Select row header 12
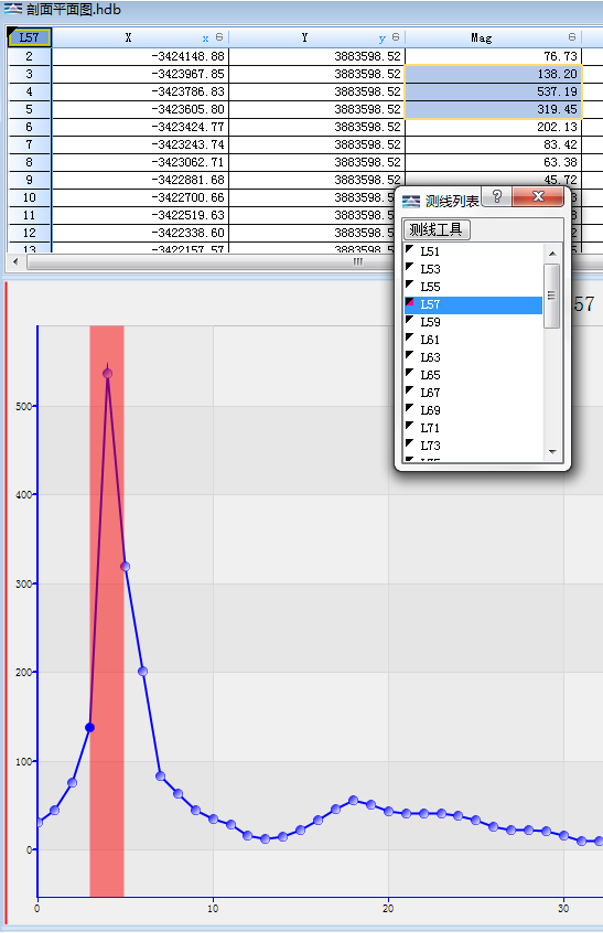603x933 pixels. [x=29, y=233]
